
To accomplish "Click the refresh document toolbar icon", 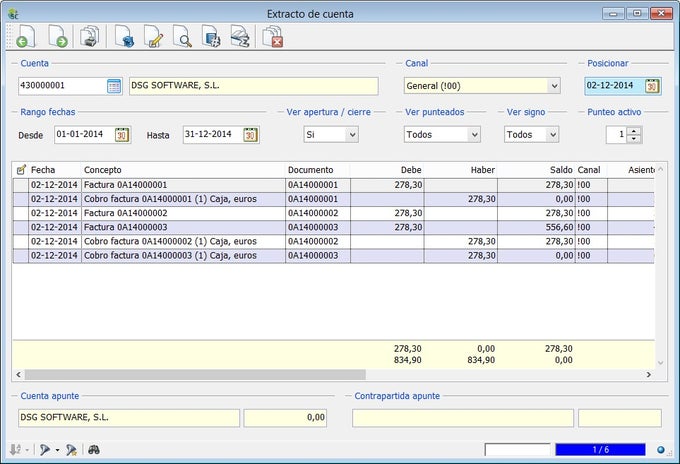I will pos(124,39).
